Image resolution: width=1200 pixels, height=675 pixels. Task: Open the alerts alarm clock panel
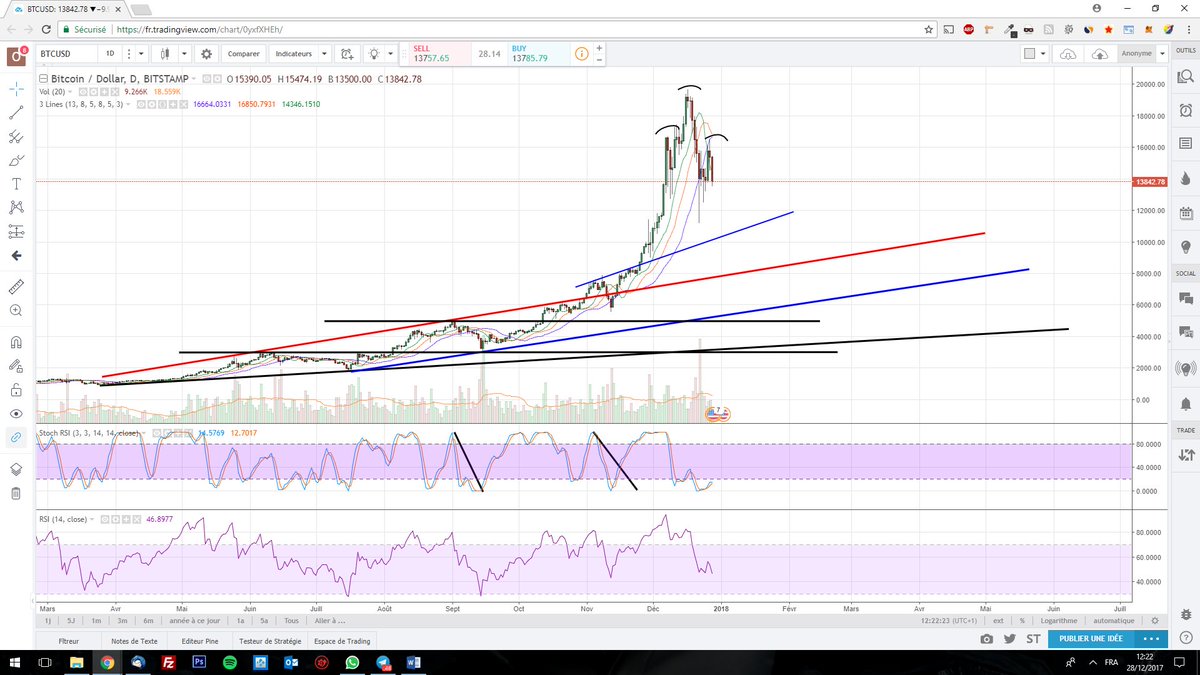coord(1185,109)
